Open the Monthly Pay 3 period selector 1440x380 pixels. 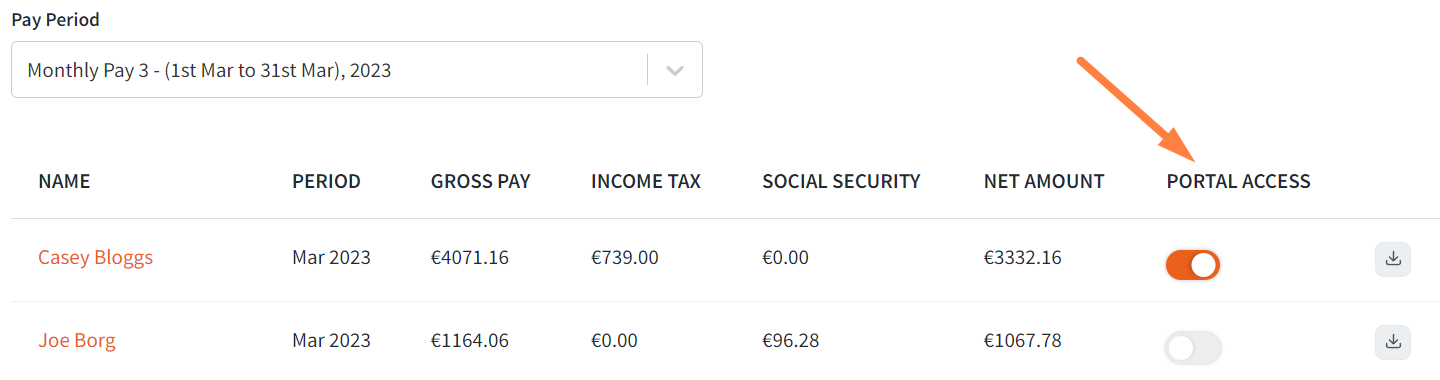[357, 70]
